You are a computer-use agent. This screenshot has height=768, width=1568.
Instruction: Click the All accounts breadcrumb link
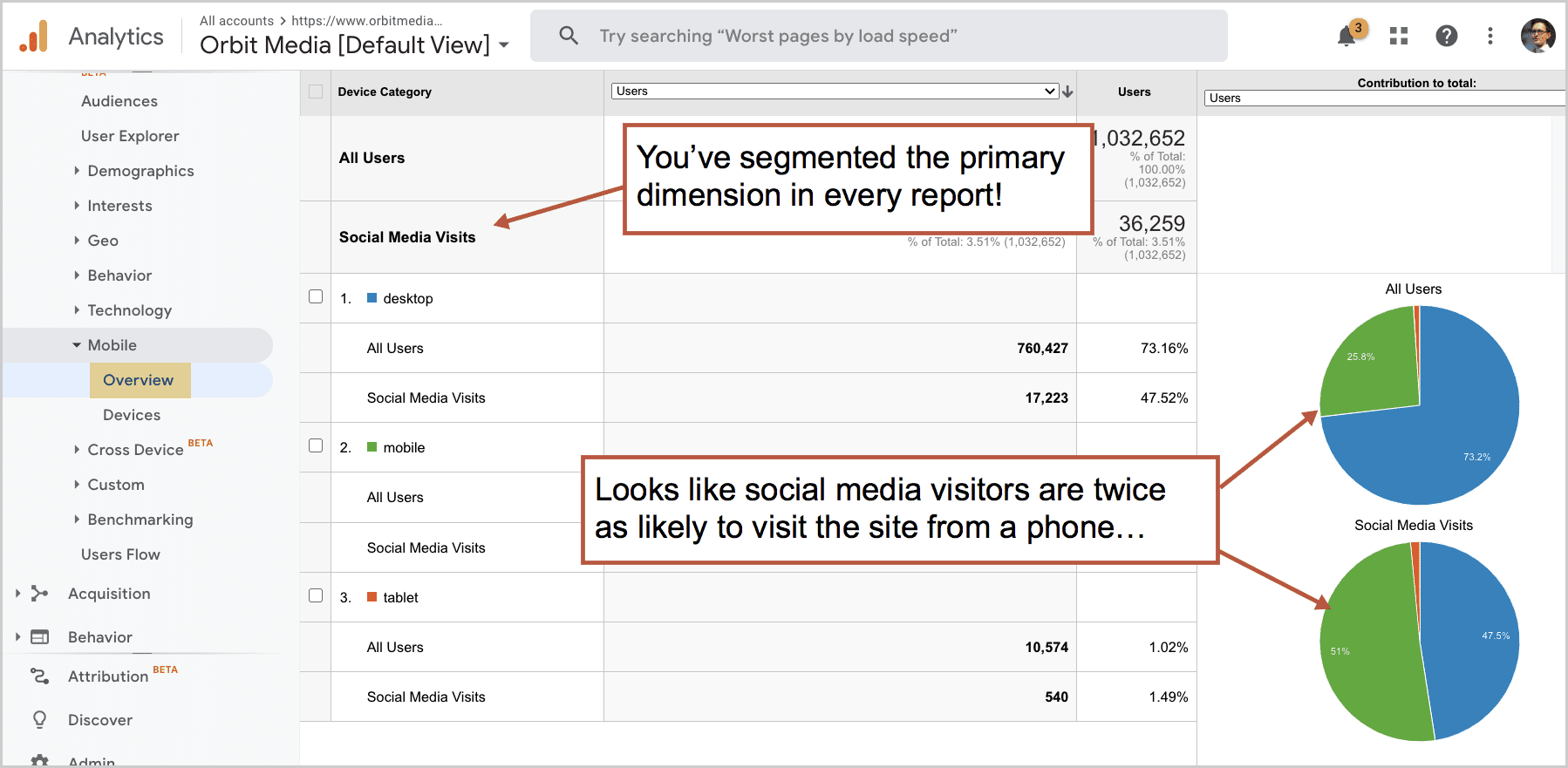point(236,20)
